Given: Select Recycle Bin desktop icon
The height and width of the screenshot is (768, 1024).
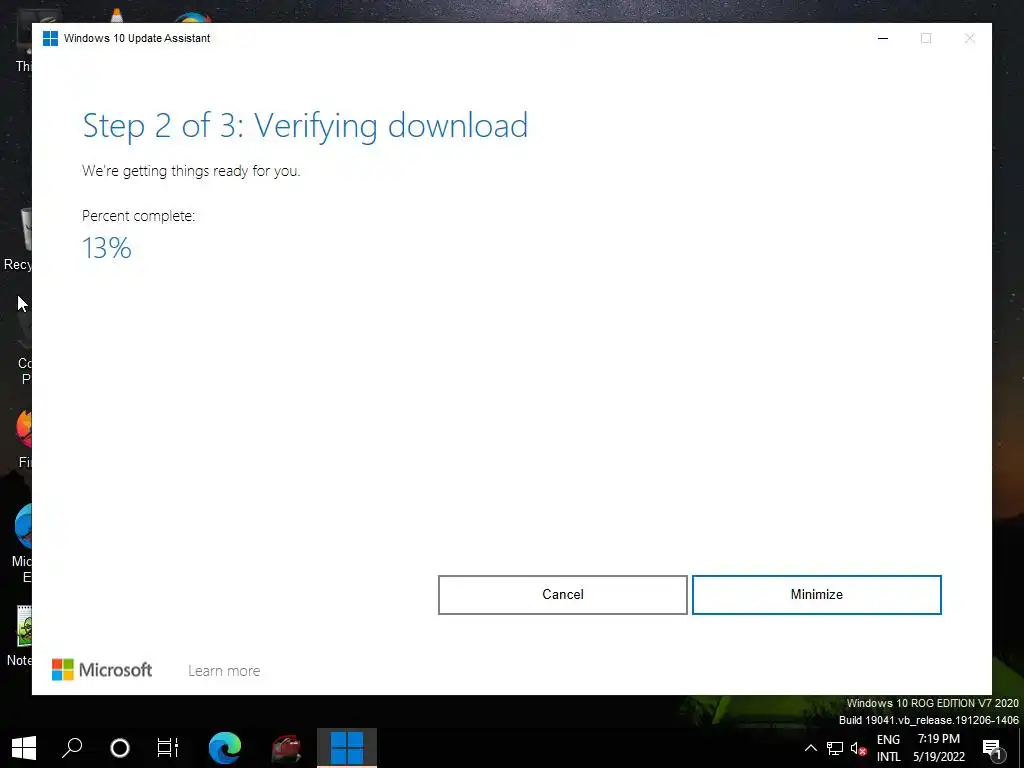Looking at the screenshot, I should pos(20,238).
